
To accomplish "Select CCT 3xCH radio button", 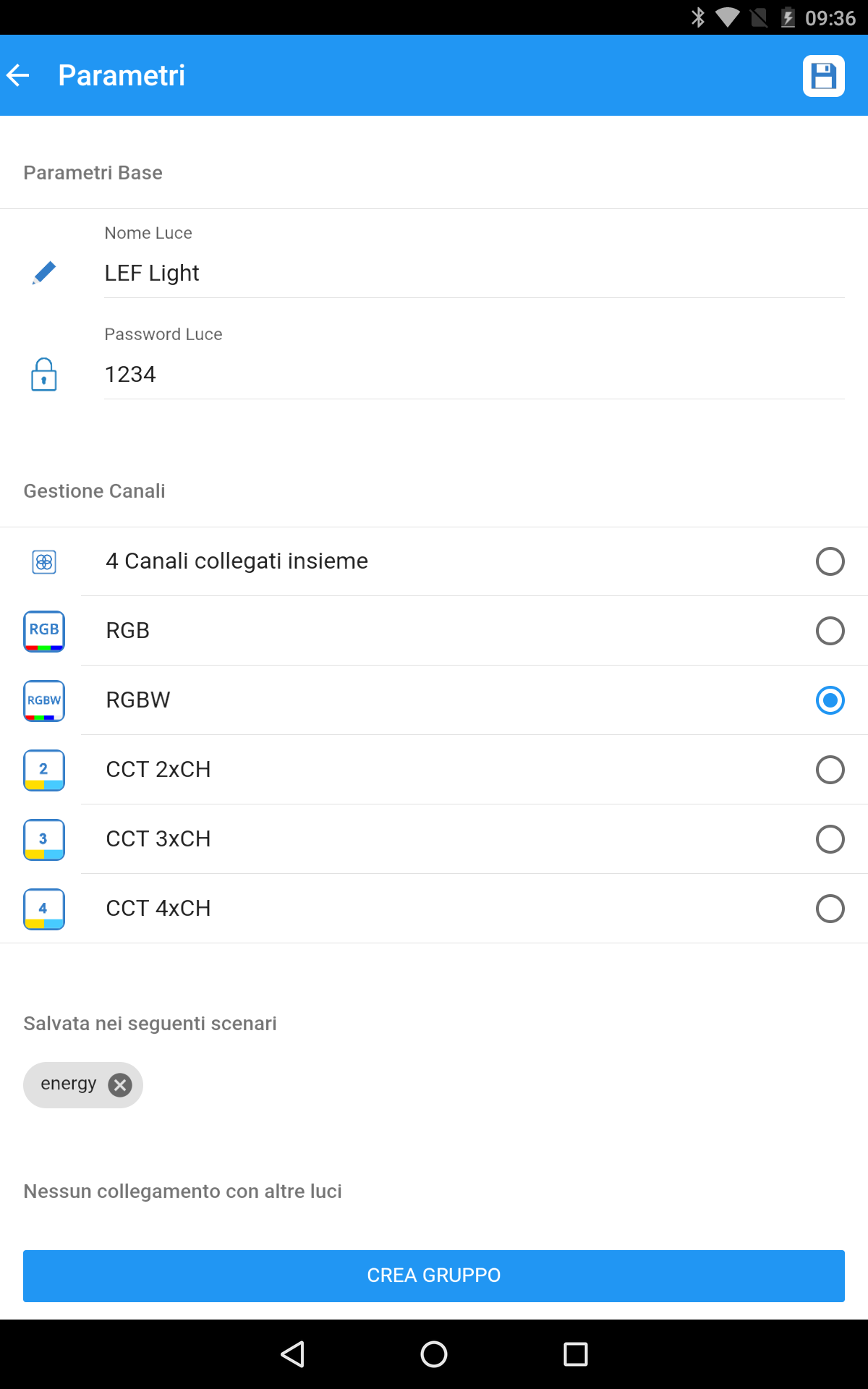I will pyautogui.click(x=830, y=839).
